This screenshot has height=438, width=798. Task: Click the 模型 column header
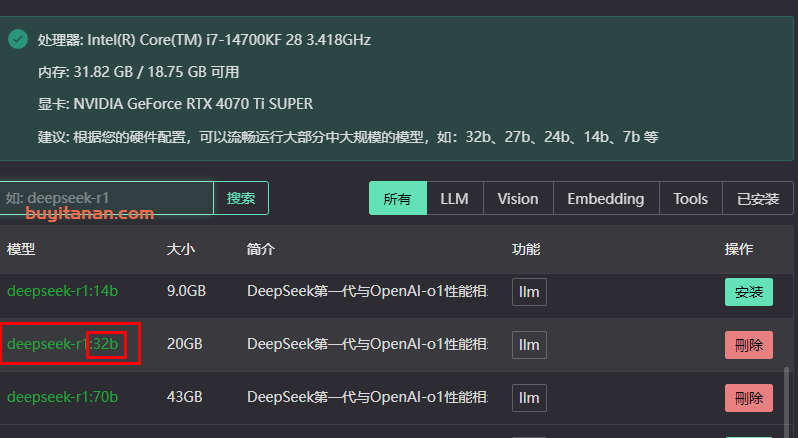coord(21,249)
